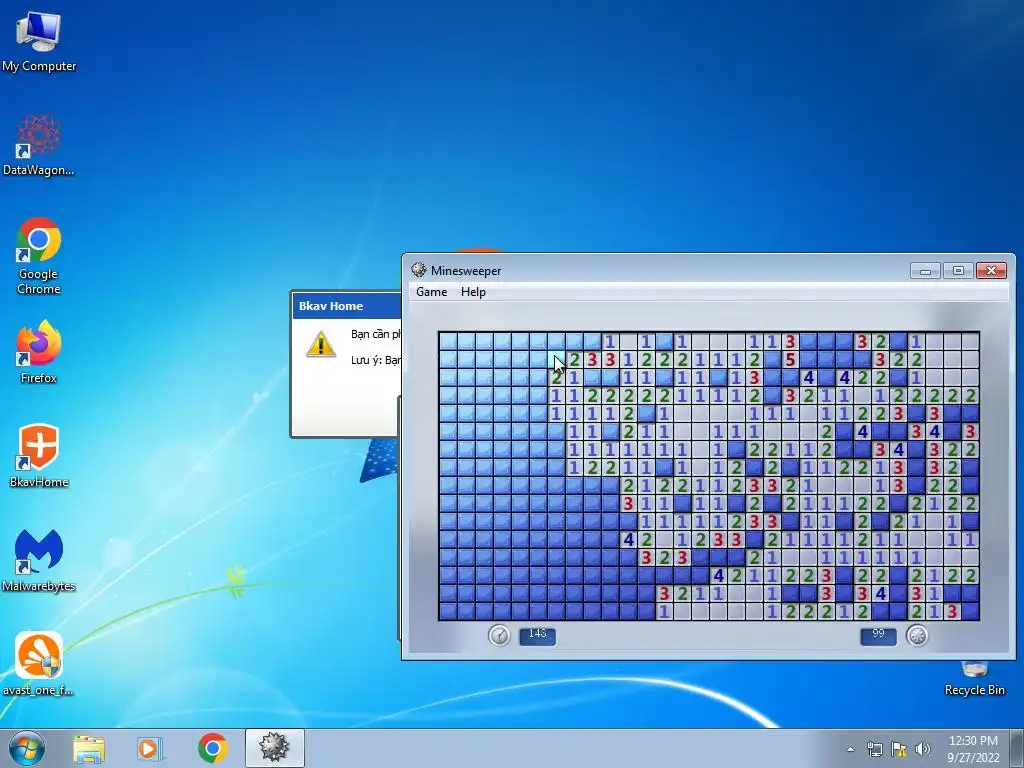
Task: Select the Google Chrome desktop shortcut
Action: [x=39, y=255]
